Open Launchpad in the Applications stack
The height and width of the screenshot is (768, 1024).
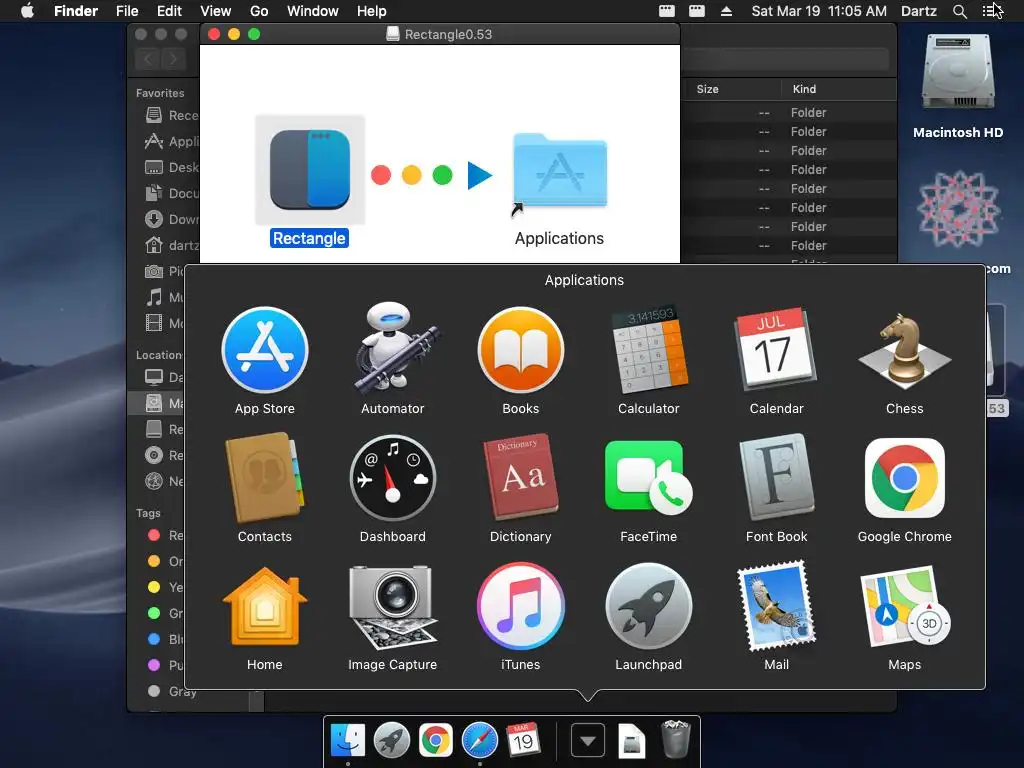[648, 606]
